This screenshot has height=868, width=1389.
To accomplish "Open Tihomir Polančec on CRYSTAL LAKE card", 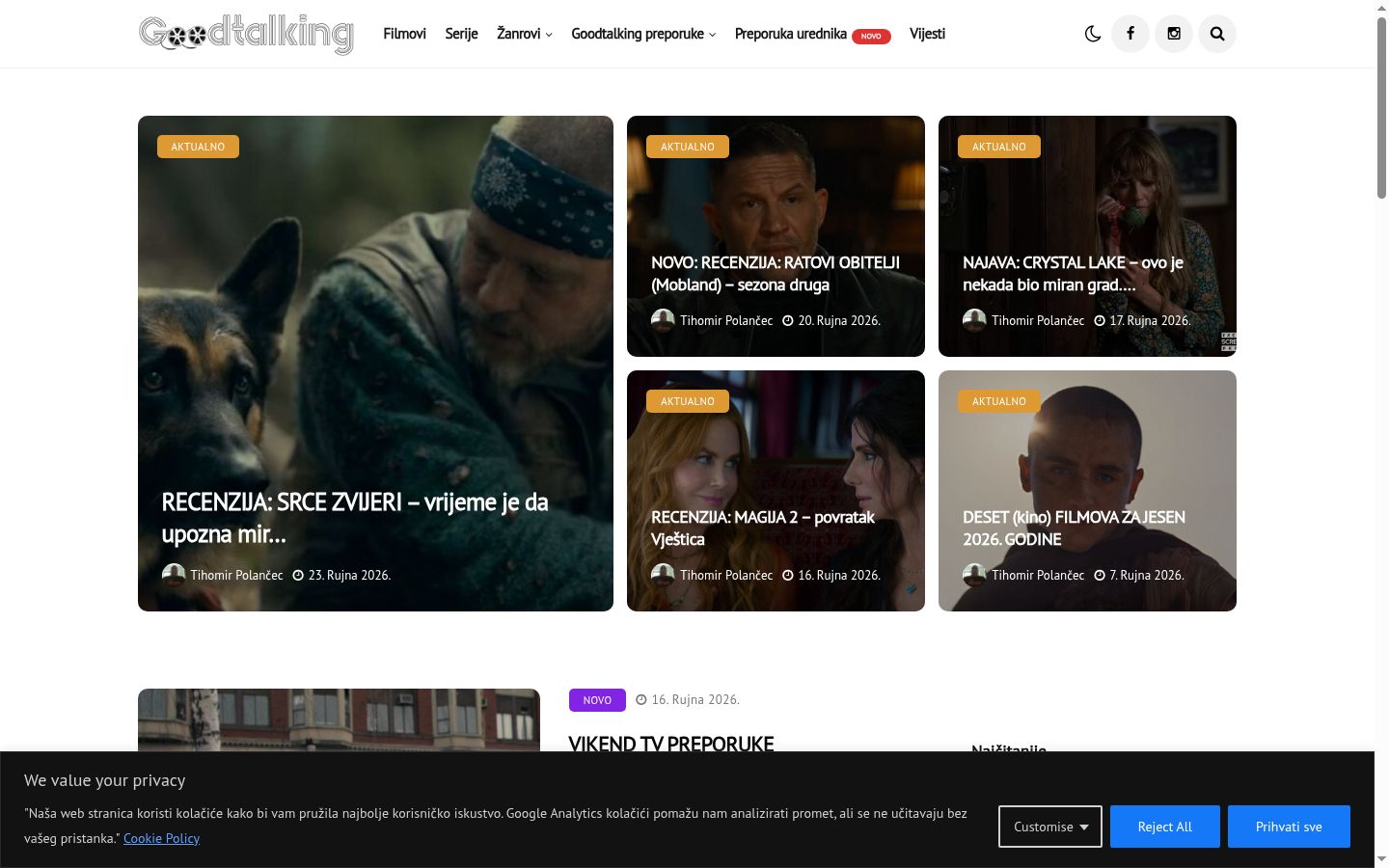I will click(1038, 320).
